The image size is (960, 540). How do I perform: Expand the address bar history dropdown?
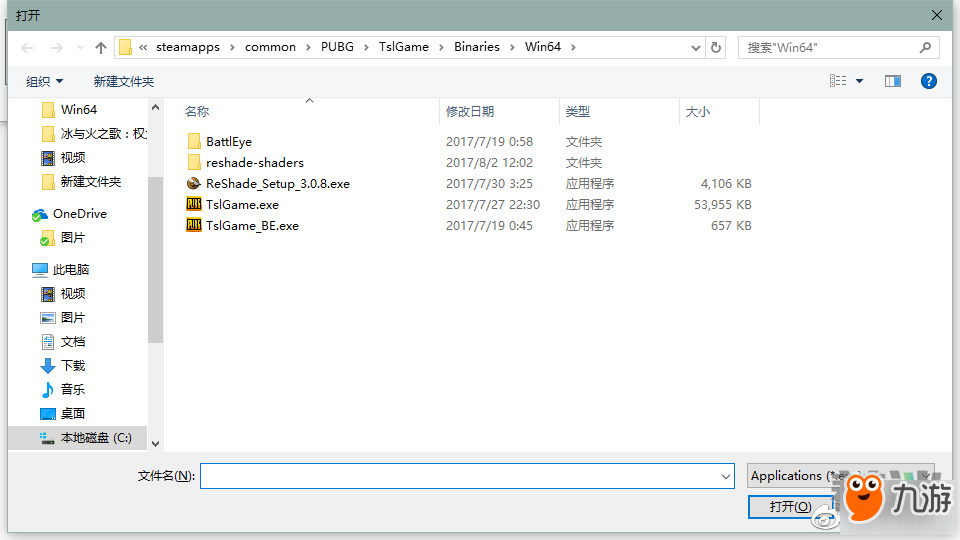[x=696, y=48]
